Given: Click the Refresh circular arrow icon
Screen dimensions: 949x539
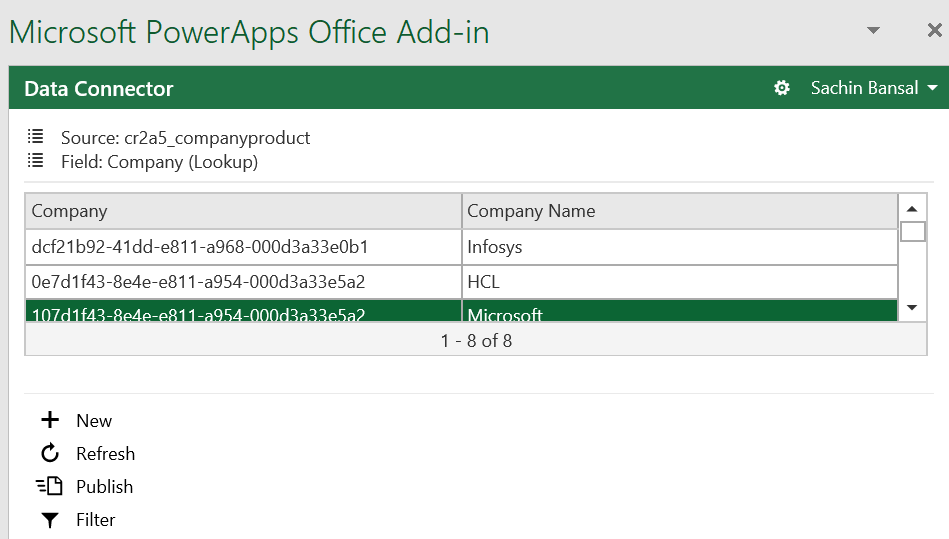Looking at the screenshot, I should click(x=49, y=454).
